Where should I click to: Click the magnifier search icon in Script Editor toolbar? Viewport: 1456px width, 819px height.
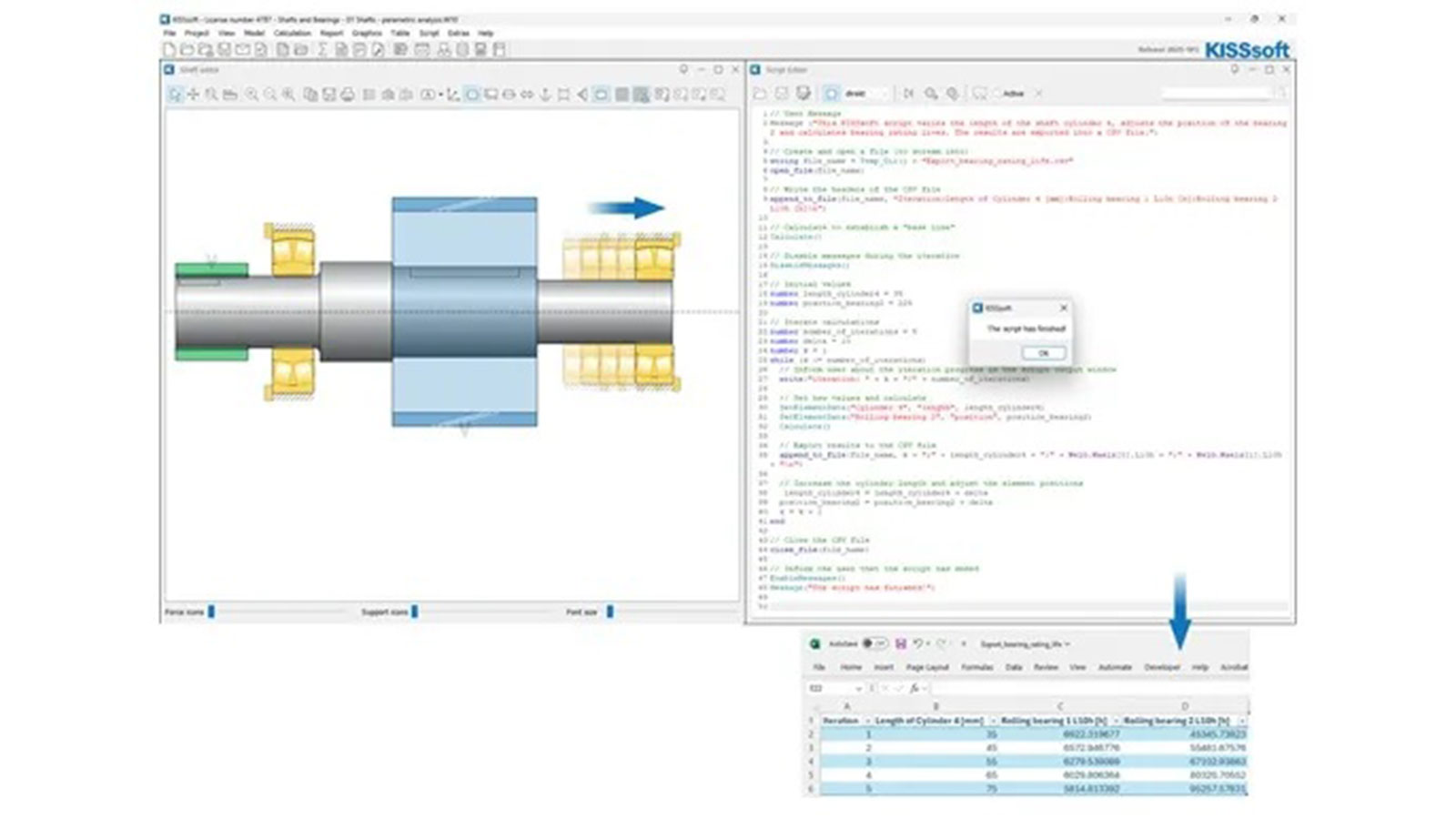click(x=931, y=94)
